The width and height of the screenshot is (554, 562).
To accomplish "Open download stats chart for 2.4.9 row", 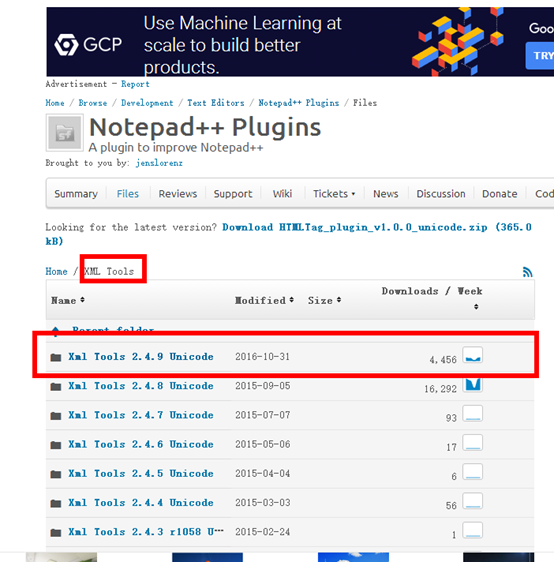I will 473,355.
